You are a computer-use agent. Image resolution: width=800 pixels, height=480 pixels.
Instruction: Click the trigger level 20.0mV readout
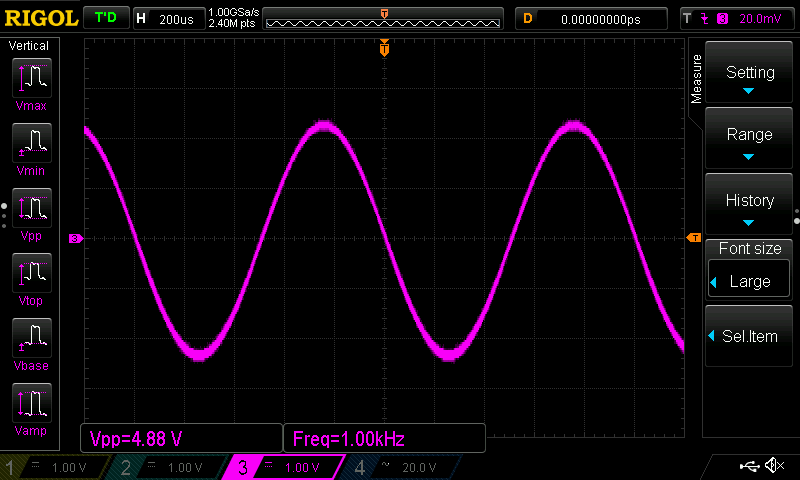click(760, 19)
